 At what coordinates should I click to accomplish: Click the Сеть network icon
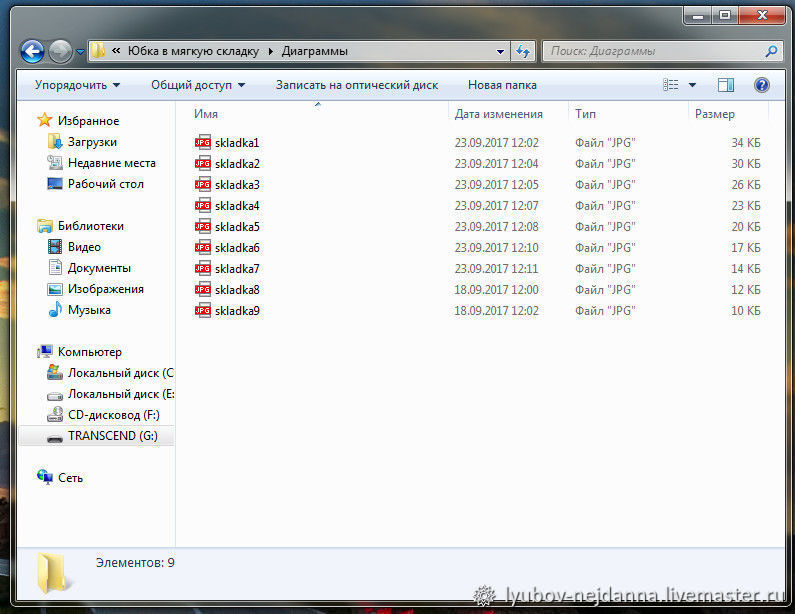pyautogui.click(x=45, y=477)
